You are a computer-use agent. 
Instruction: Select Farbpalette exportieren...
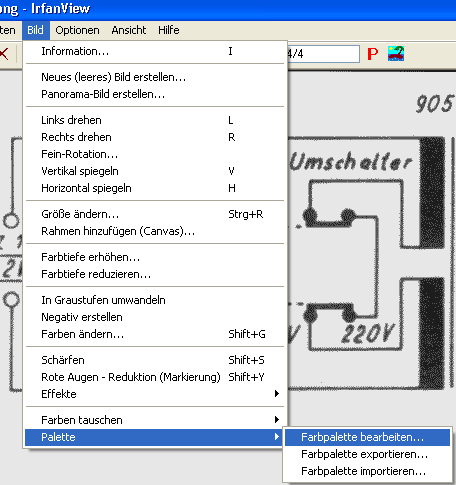367,454
